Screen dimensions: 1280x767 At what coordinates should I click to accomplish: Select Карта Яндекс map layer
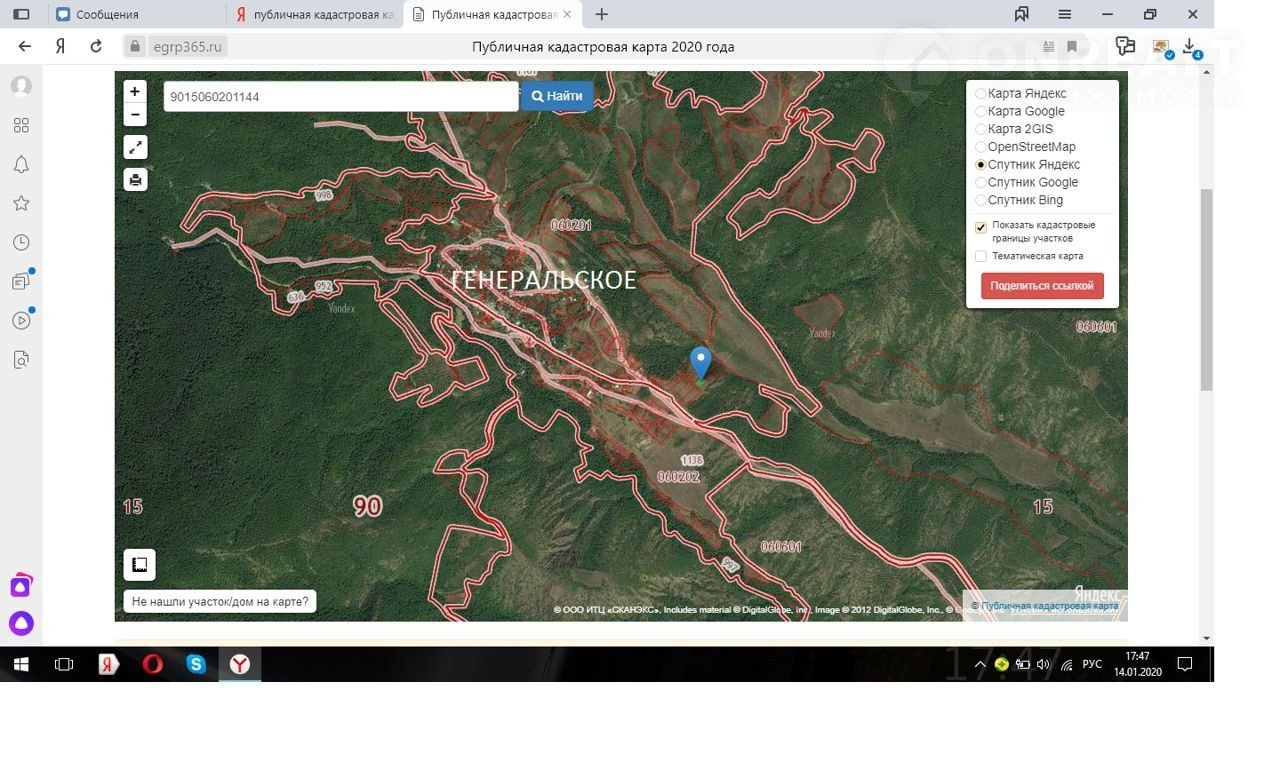(x=981, y=94)
